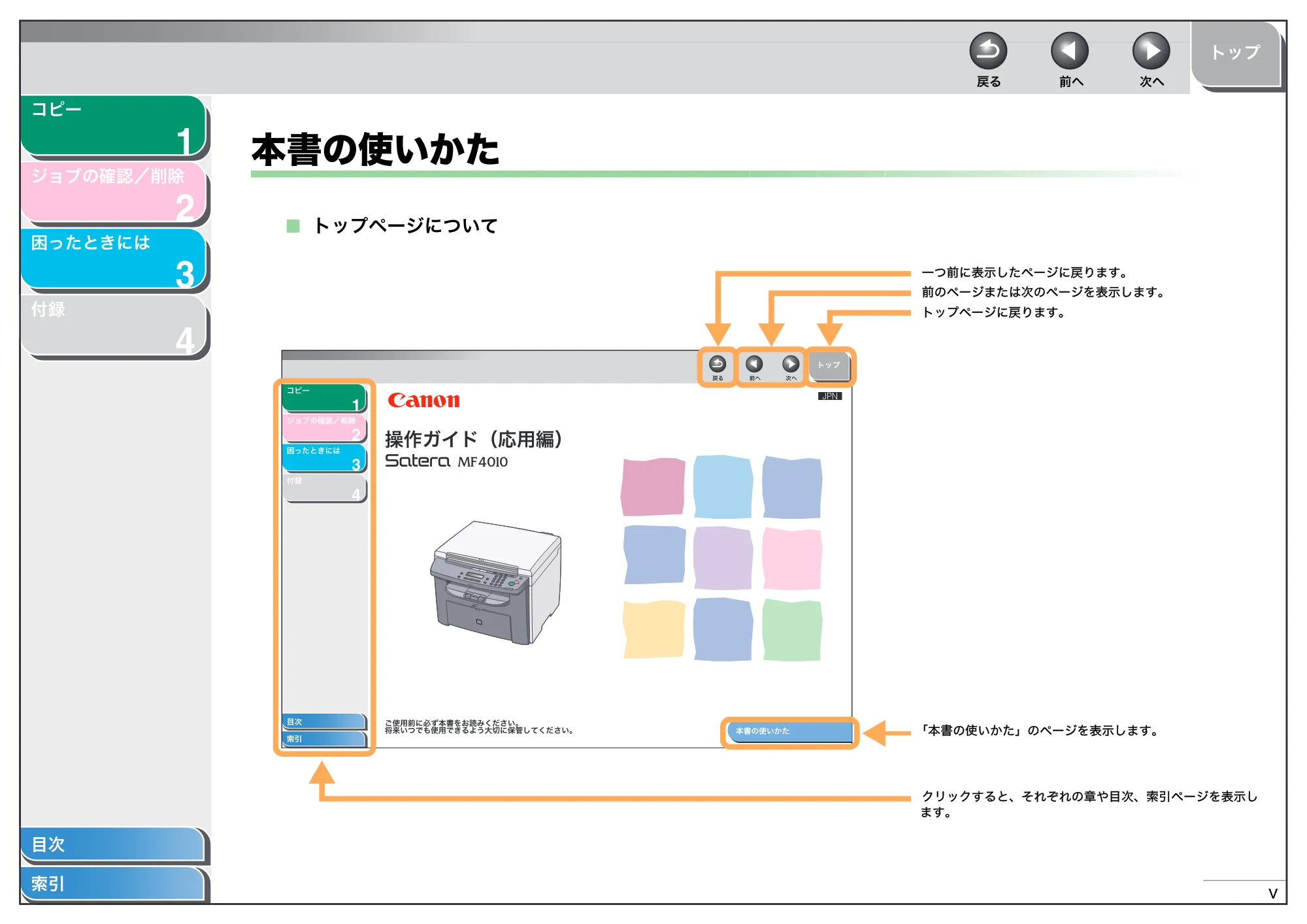Viewport: 1307px width, 924px height.
Task: Go to next page with 次へ icon
Action: [1151, 51]
